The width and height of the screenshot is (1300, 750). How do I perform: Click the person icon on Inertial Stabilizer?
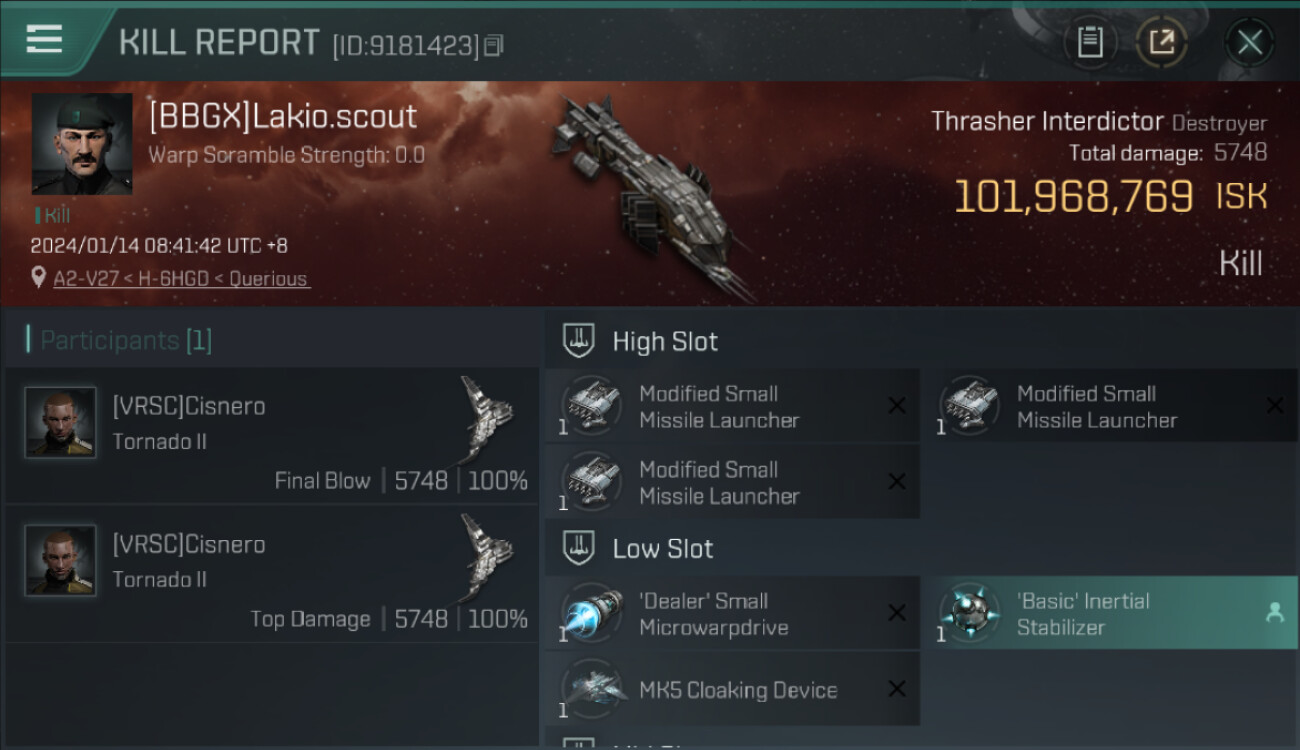pyautogui.click(x=1274, y=613)
